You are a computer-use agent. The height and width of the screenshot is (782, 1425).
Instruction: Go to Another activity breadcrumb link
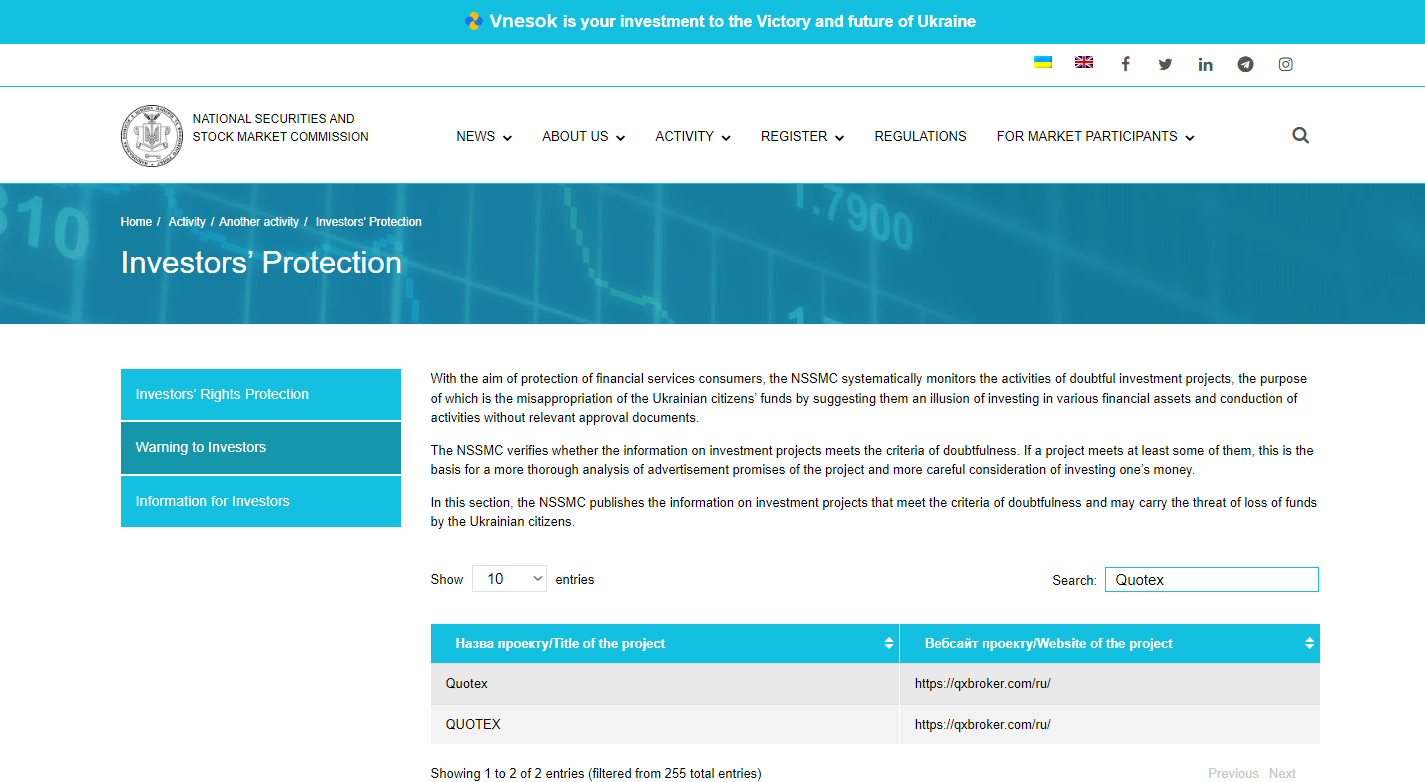pos(259,222)
